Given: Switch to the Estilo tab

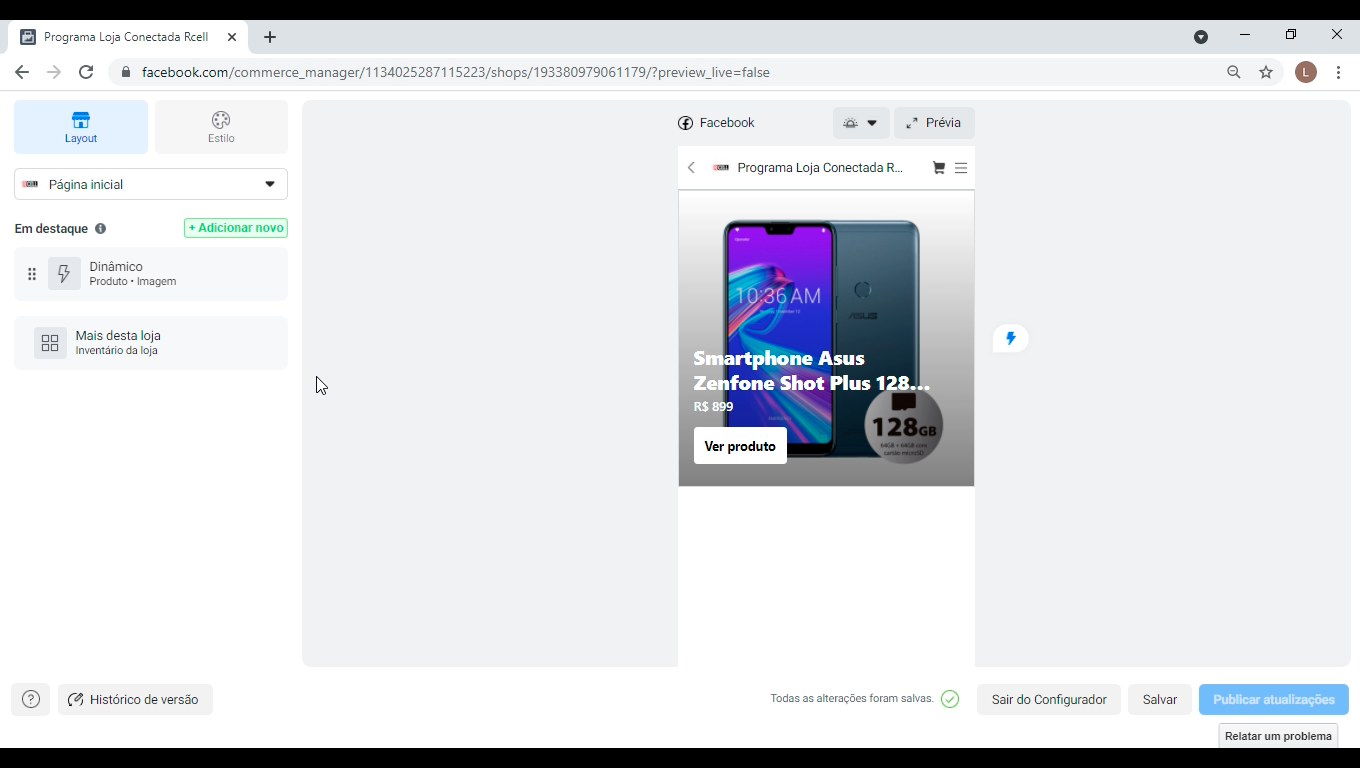Looking at the screenshot, I should click(221, 127).
